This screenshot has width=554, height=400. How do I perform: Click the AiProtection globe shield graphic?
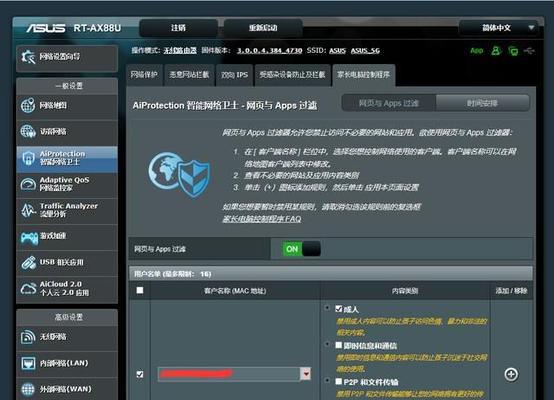click(179, 174)
